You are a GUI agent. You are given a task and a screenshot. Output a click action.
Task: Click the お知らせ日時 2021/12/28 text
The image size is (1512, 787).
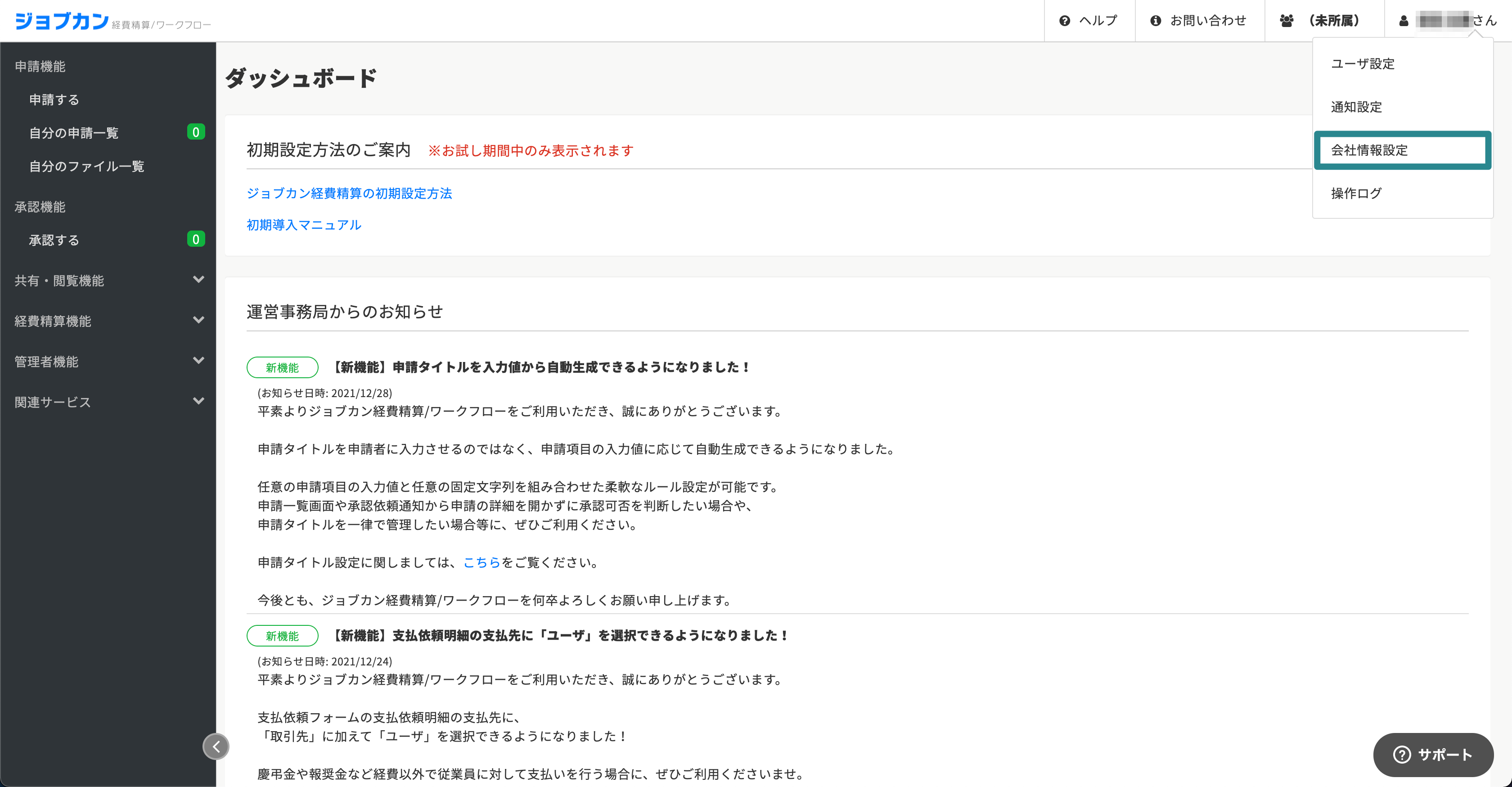[324, 393]
